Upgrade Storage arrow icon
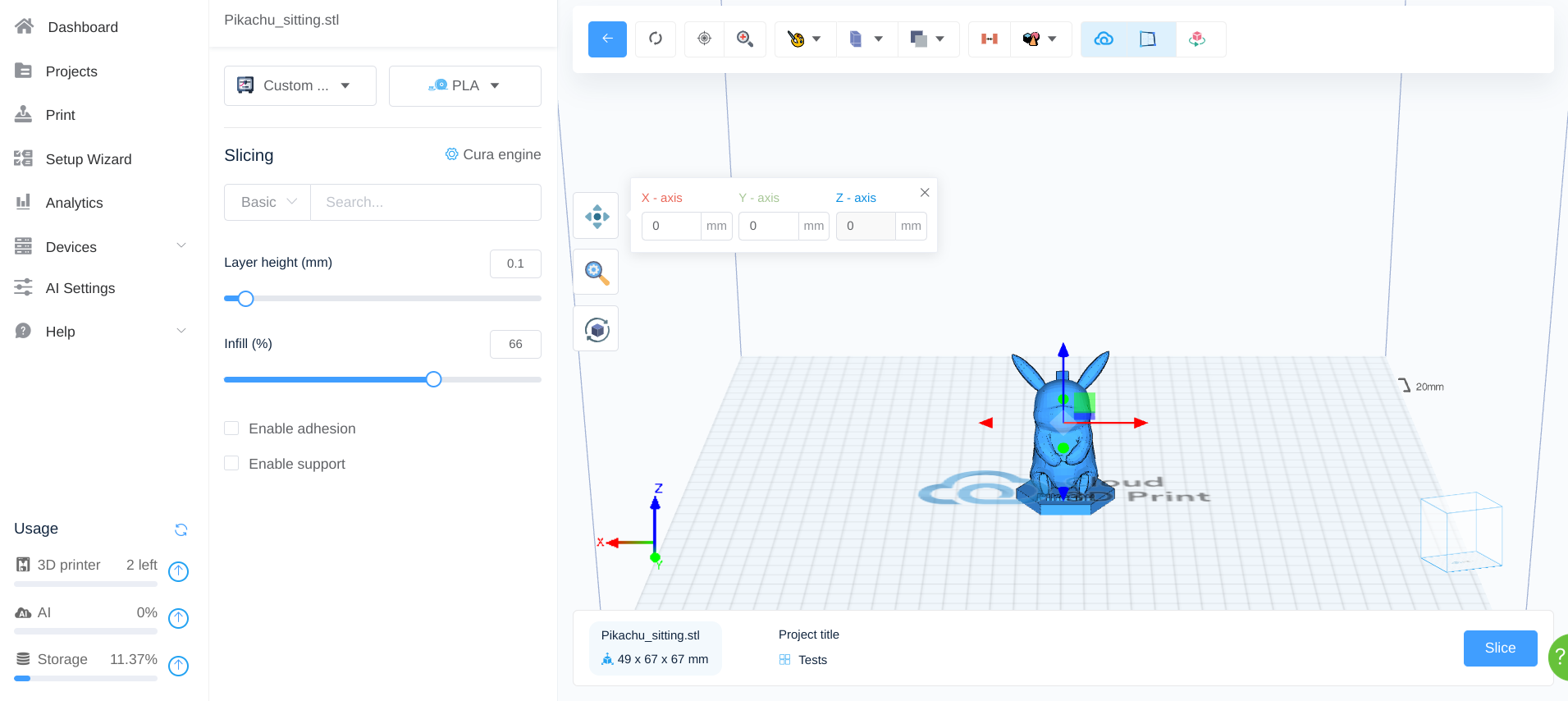 (178, 666)
